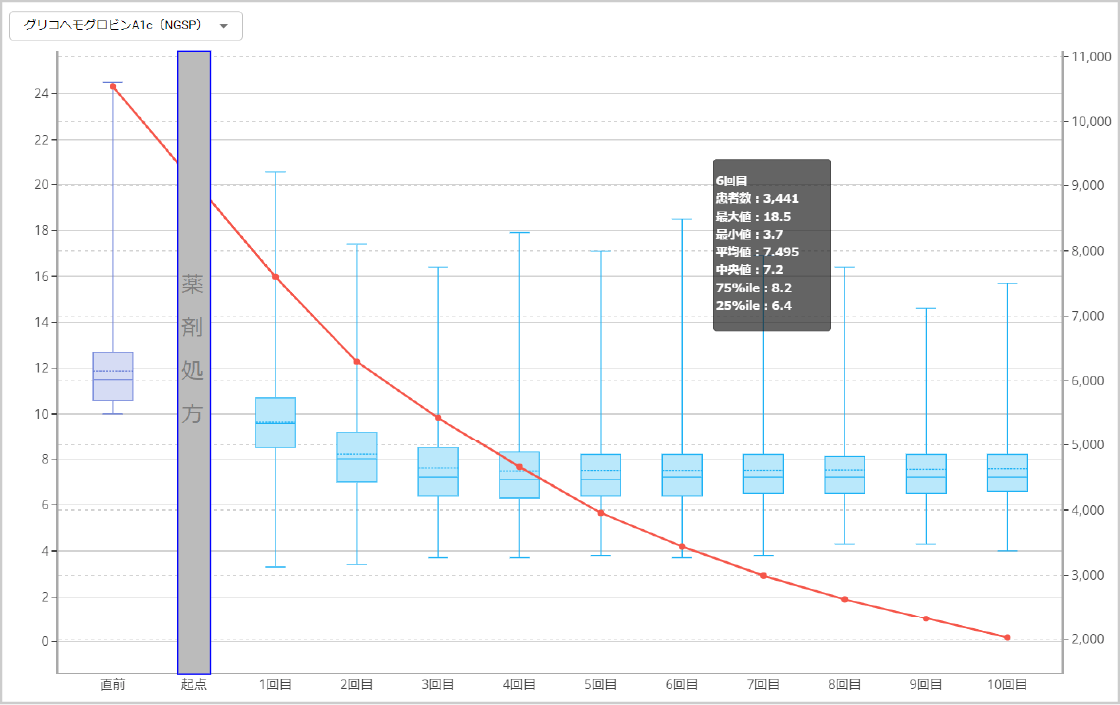Click the 直前 x-axis label
Screen dimensions: 1120x705
click(x=113, y=685)
